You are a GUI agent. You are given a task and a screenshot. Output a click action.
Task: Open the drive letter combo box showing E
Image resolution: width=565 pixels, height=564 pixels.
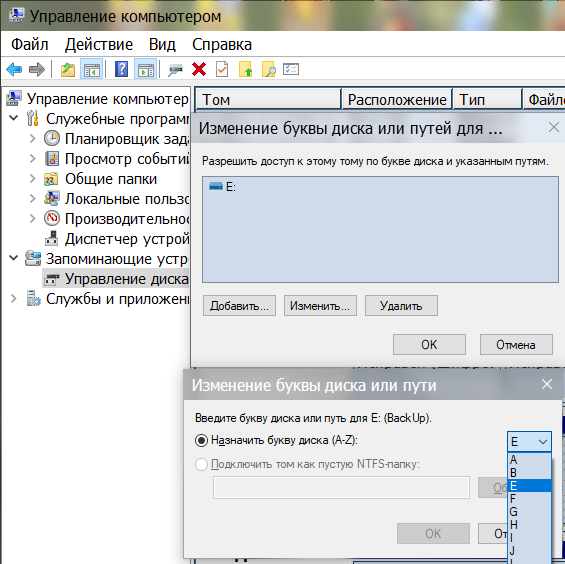[x=529, y=441]
